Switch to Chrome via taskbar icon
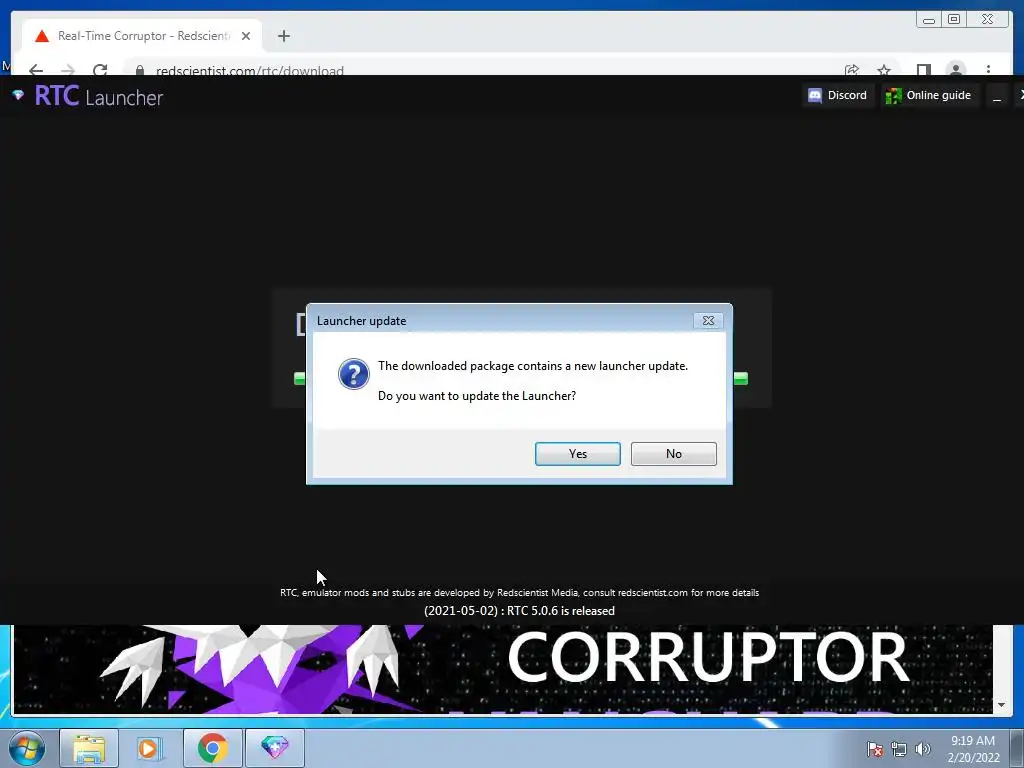This screenshot has height=768, width=1024. (x=212, y=748)
